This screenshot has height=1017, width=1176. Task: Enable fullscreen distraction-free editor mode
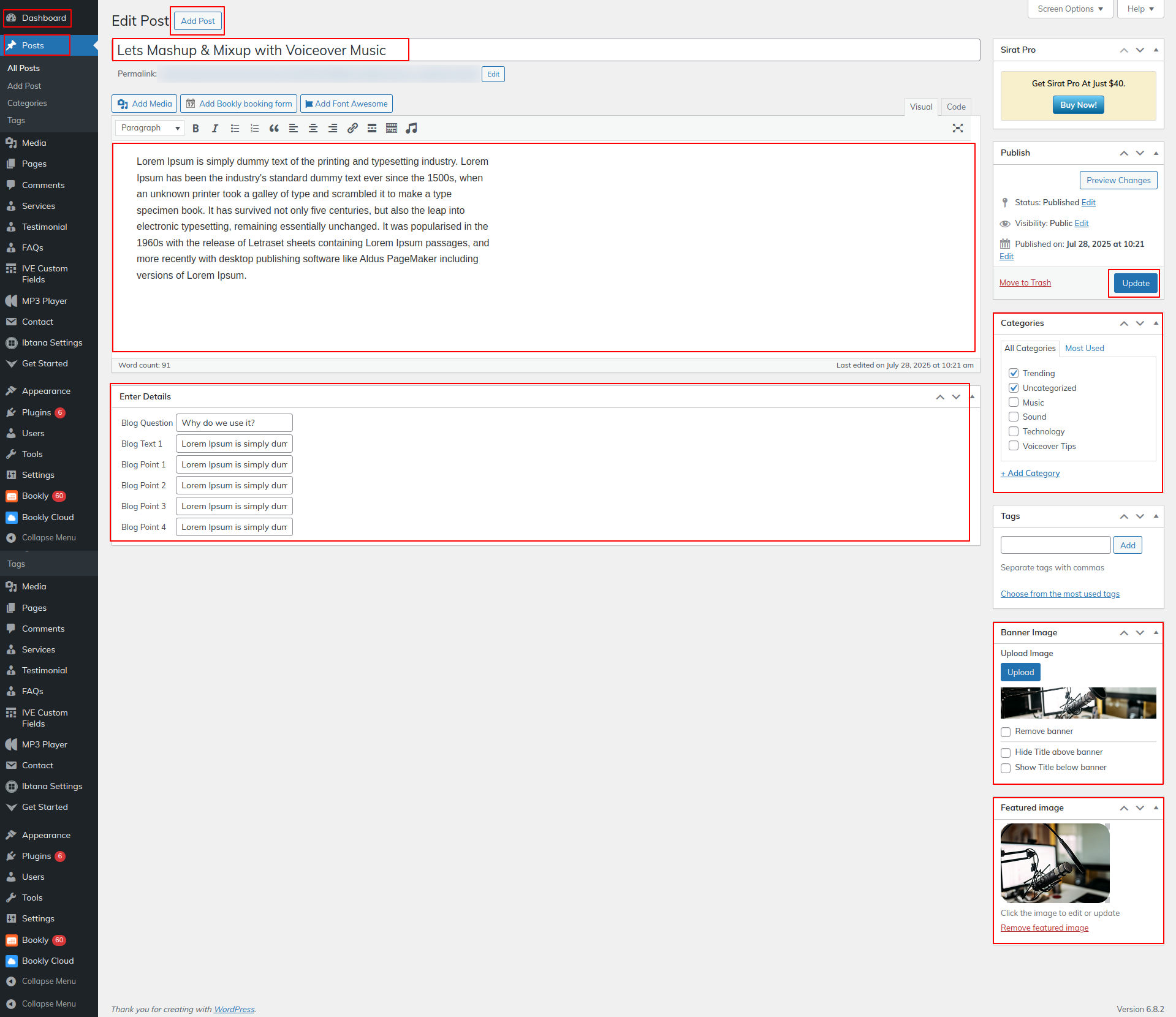point(957,128)
